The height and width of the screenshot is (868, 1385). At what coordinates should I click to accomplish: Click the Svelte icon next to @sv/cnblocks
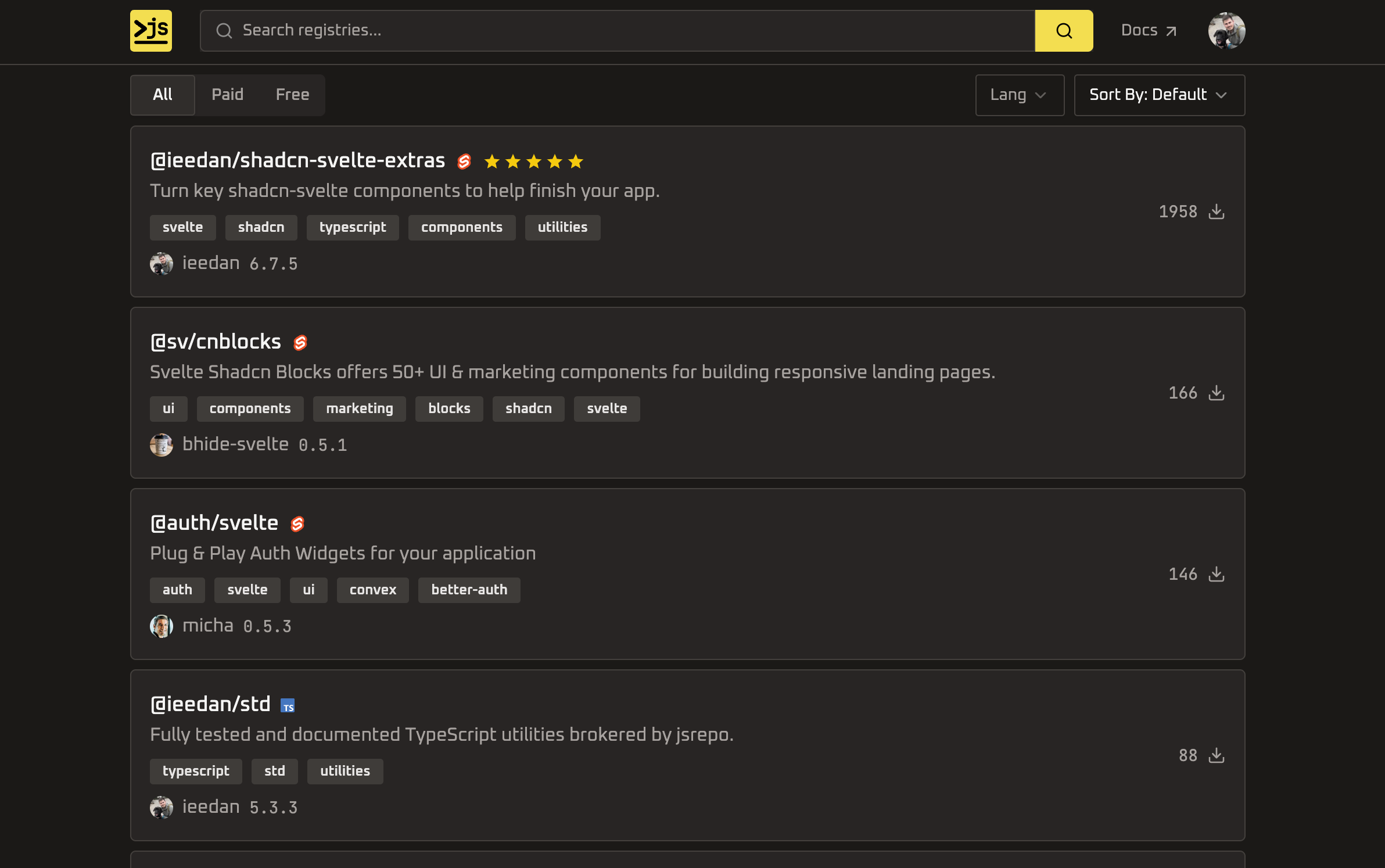[300, 343]
